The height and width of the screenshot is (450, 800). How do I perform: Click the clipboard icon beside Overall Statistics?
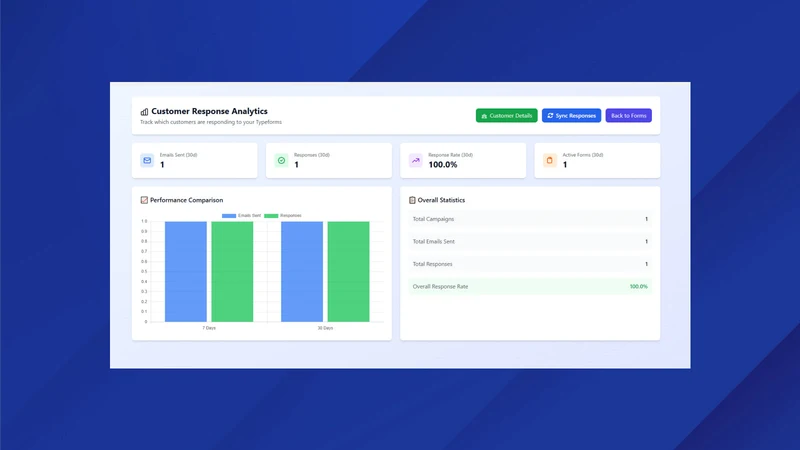[412, 200]
